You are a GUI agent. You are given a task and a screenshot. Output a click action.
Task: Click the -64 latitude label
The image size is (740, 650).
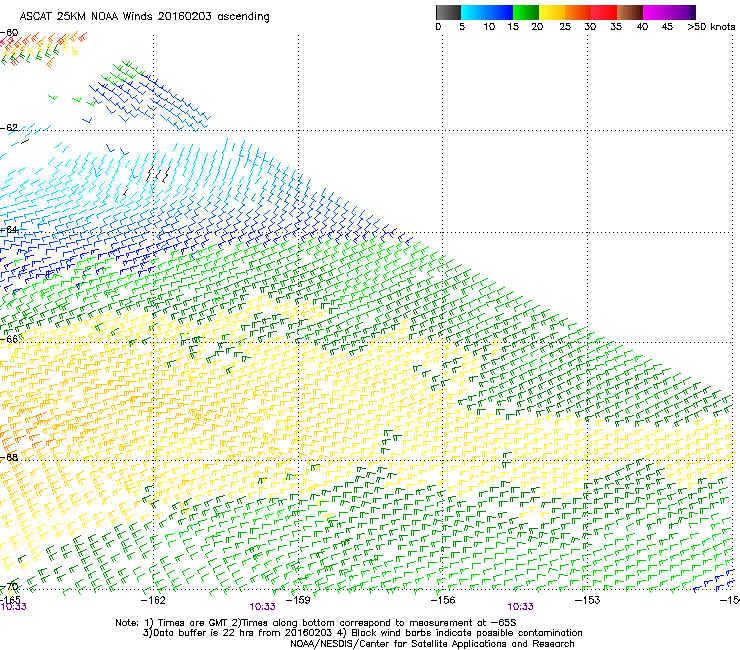click(x=9, y=230)
